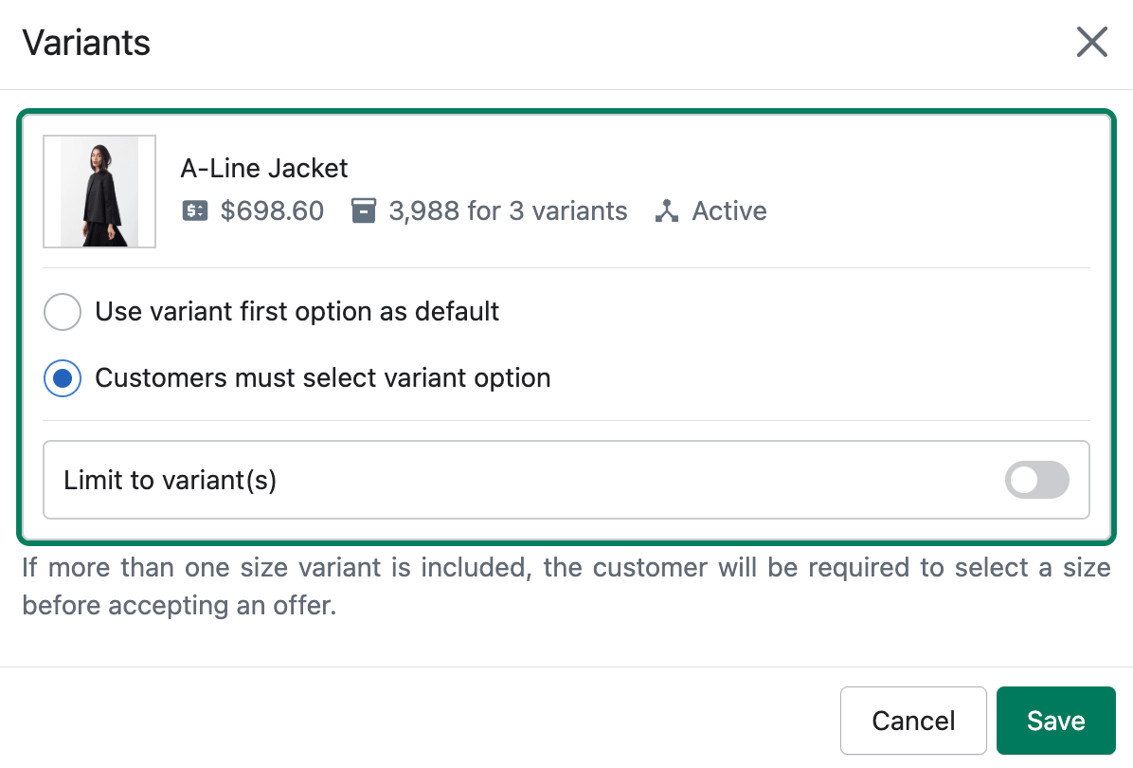Click the Variants dialog title

(86, 43)
